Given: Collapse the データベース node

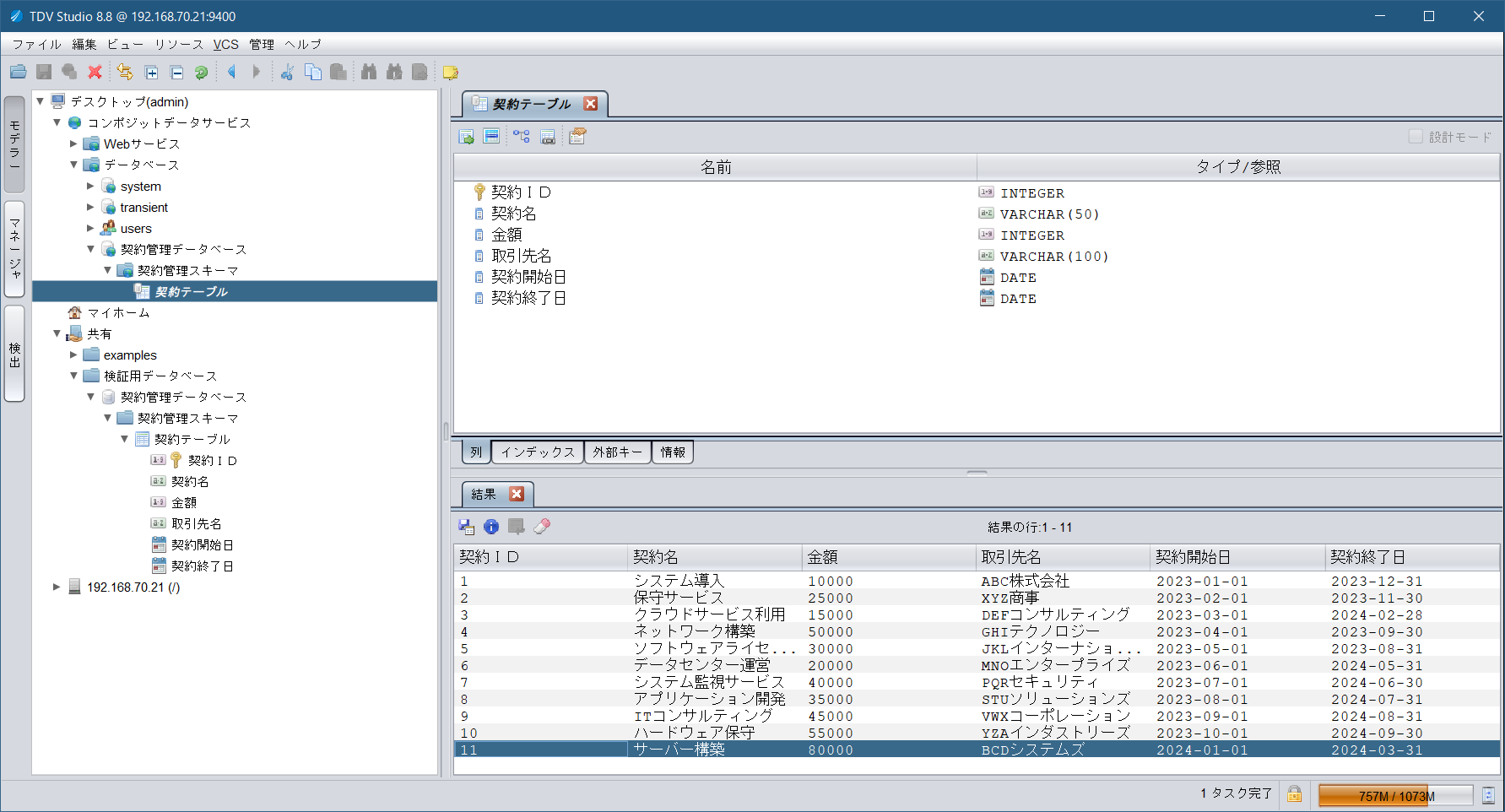Looking at the screenshot, I should pos(73,165).
